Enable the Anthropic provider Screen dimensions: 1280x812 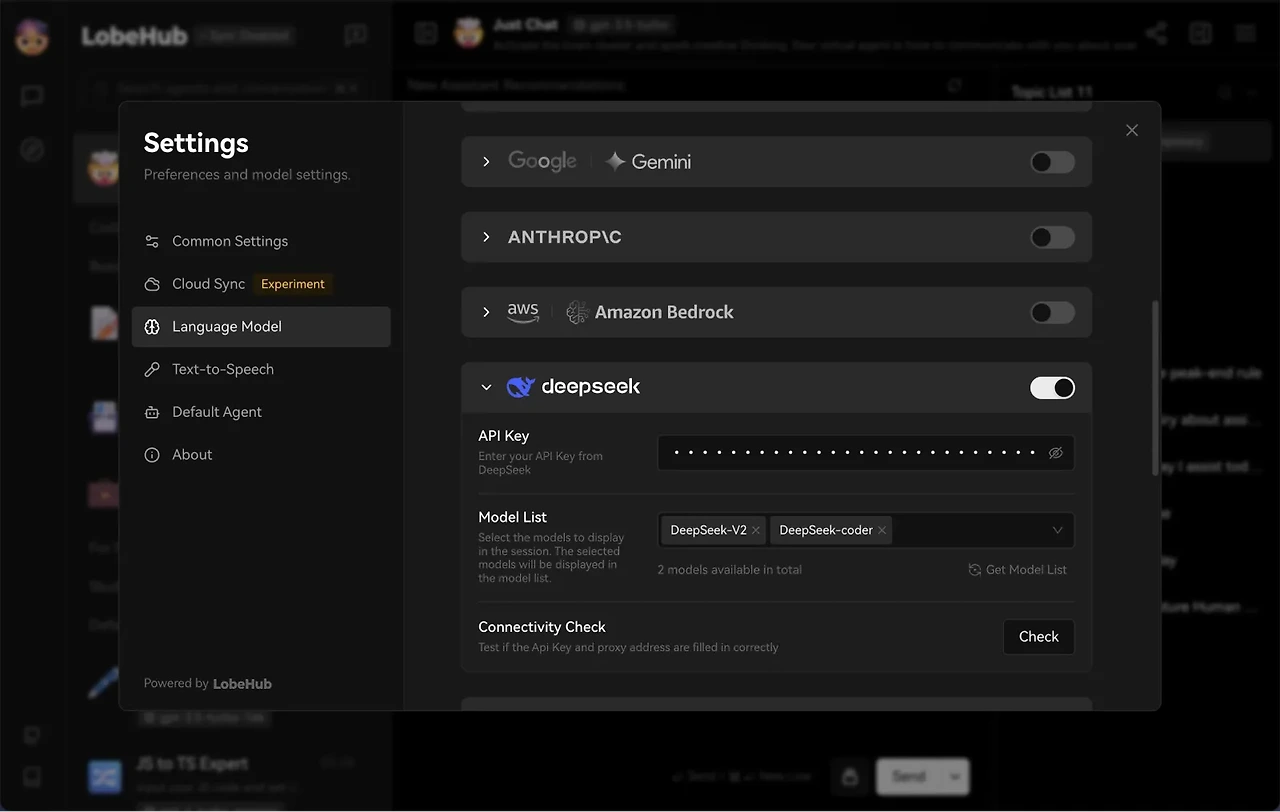click(1052, 237)
